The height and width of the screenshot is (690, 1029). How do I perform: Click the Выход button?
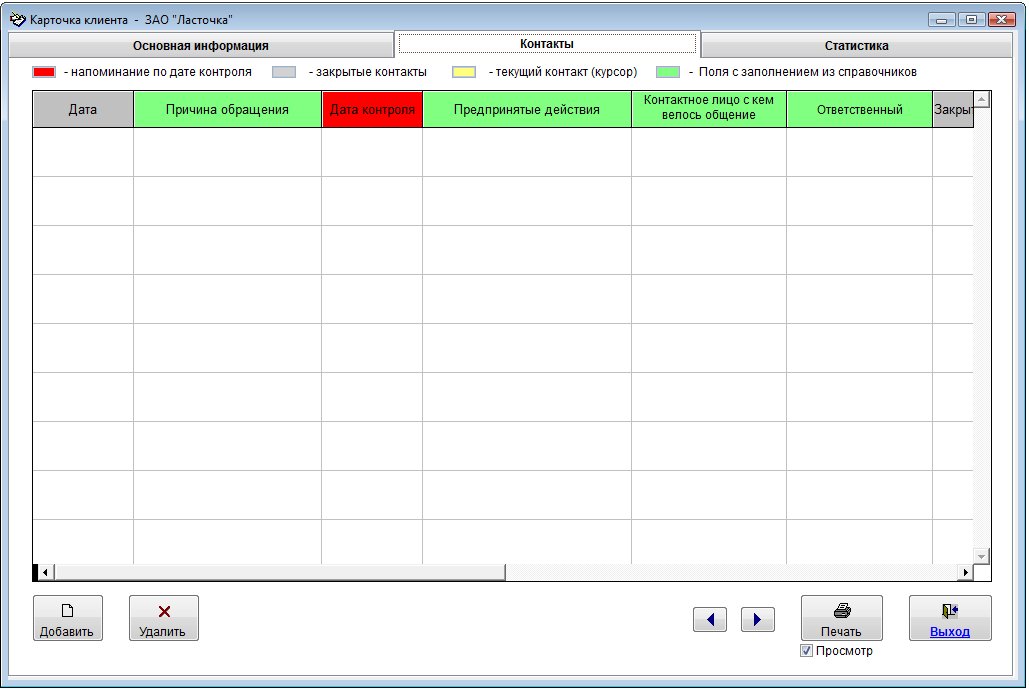coord(950,618)
